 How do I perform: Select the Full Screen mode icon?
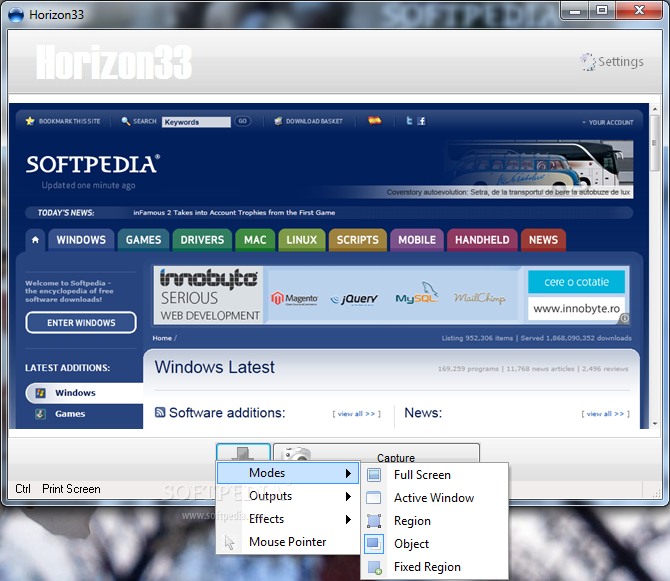point(374,475)
